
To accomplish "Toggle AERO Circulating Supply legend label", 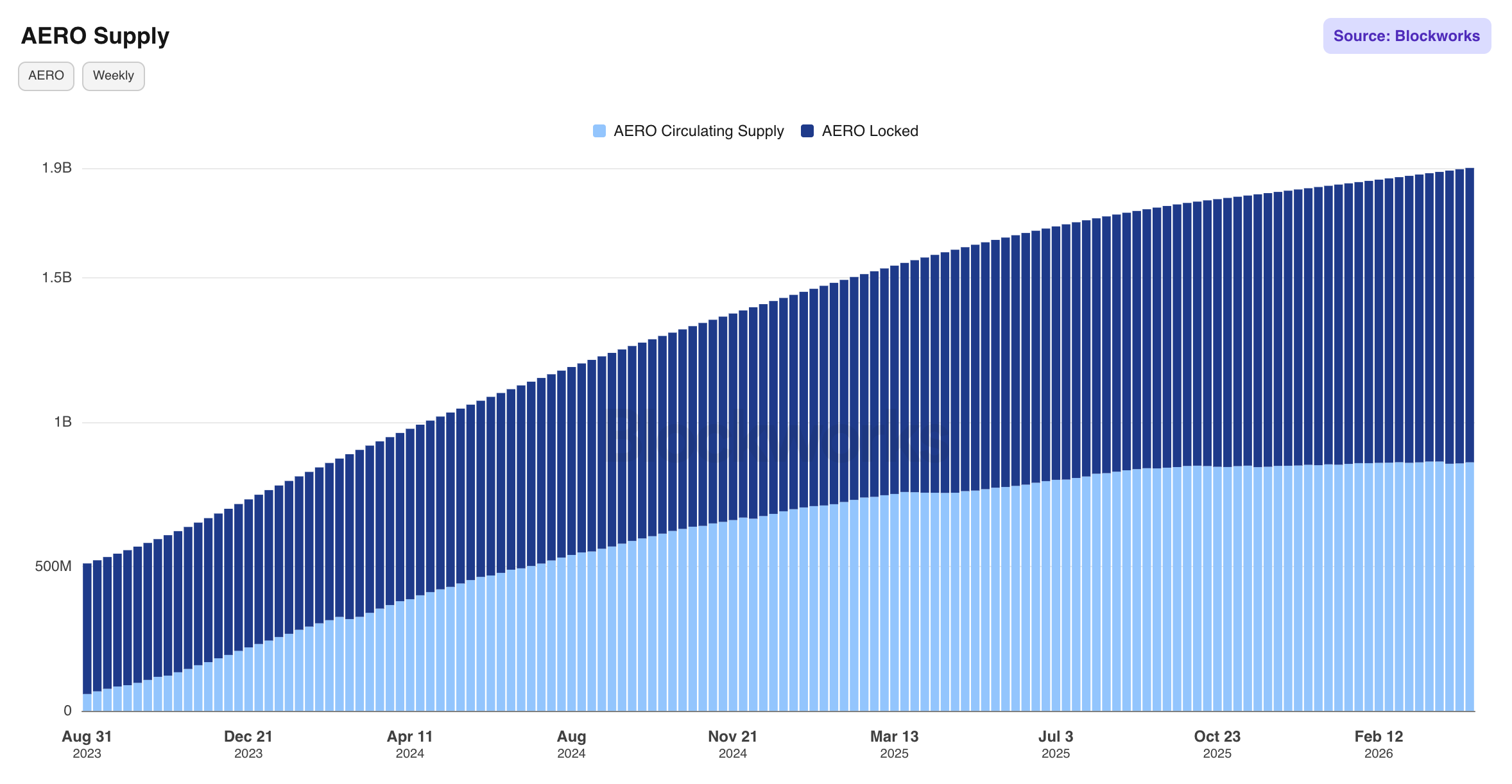I will point(698,131).
